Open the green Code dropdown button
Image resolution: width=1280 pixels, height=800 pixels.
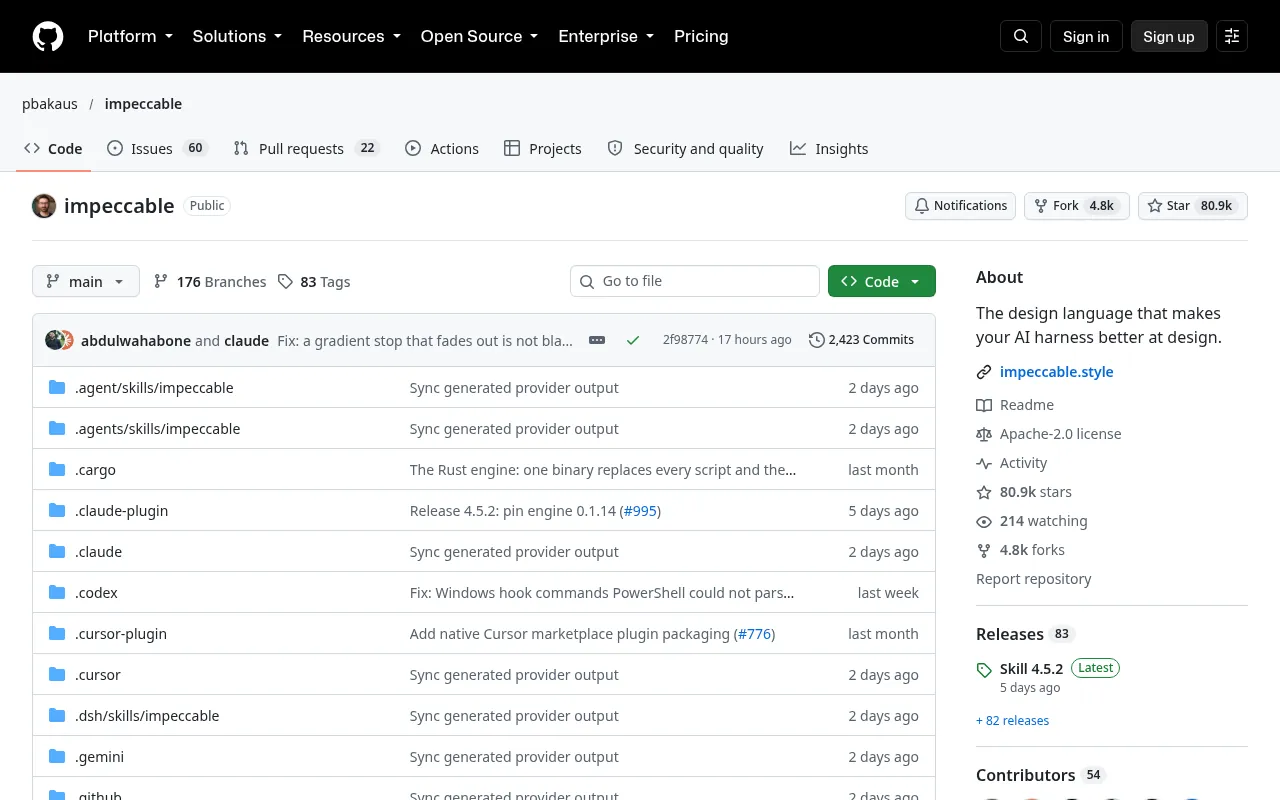click(x=881, y=282)
